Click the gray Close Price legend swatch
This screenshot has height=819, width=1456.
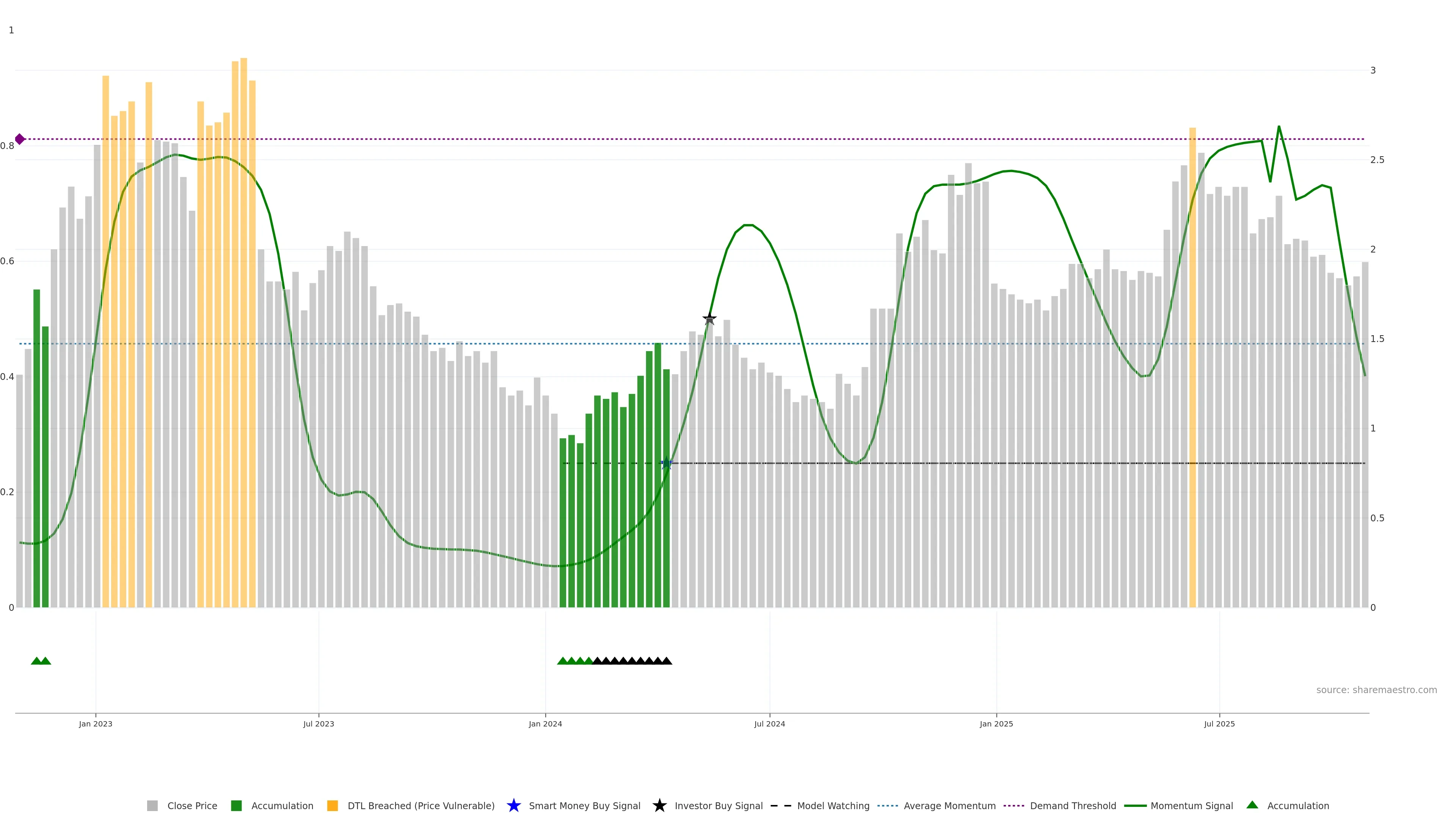pyautogui.click(x=152, y=805)
